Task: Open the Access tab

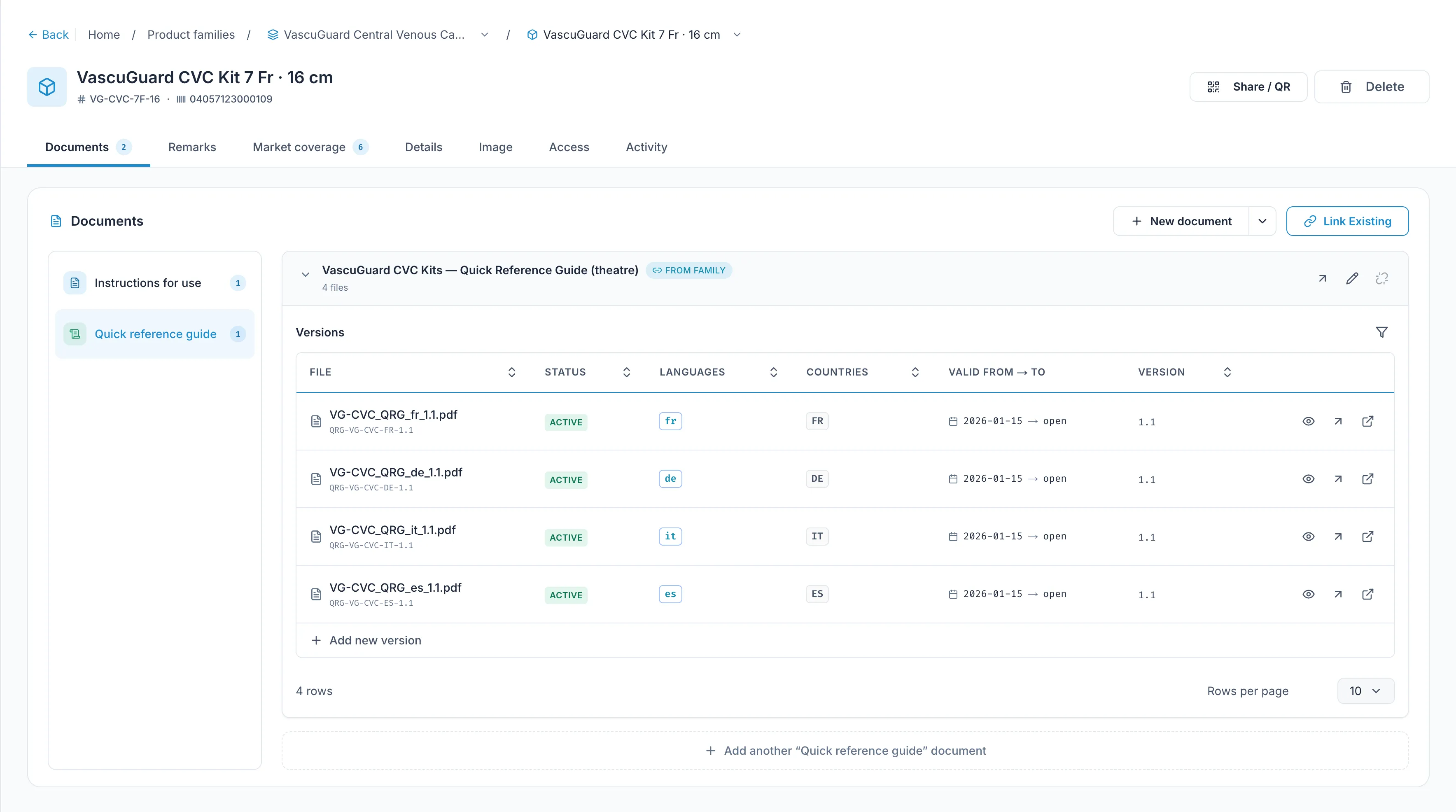Action: 569,147
